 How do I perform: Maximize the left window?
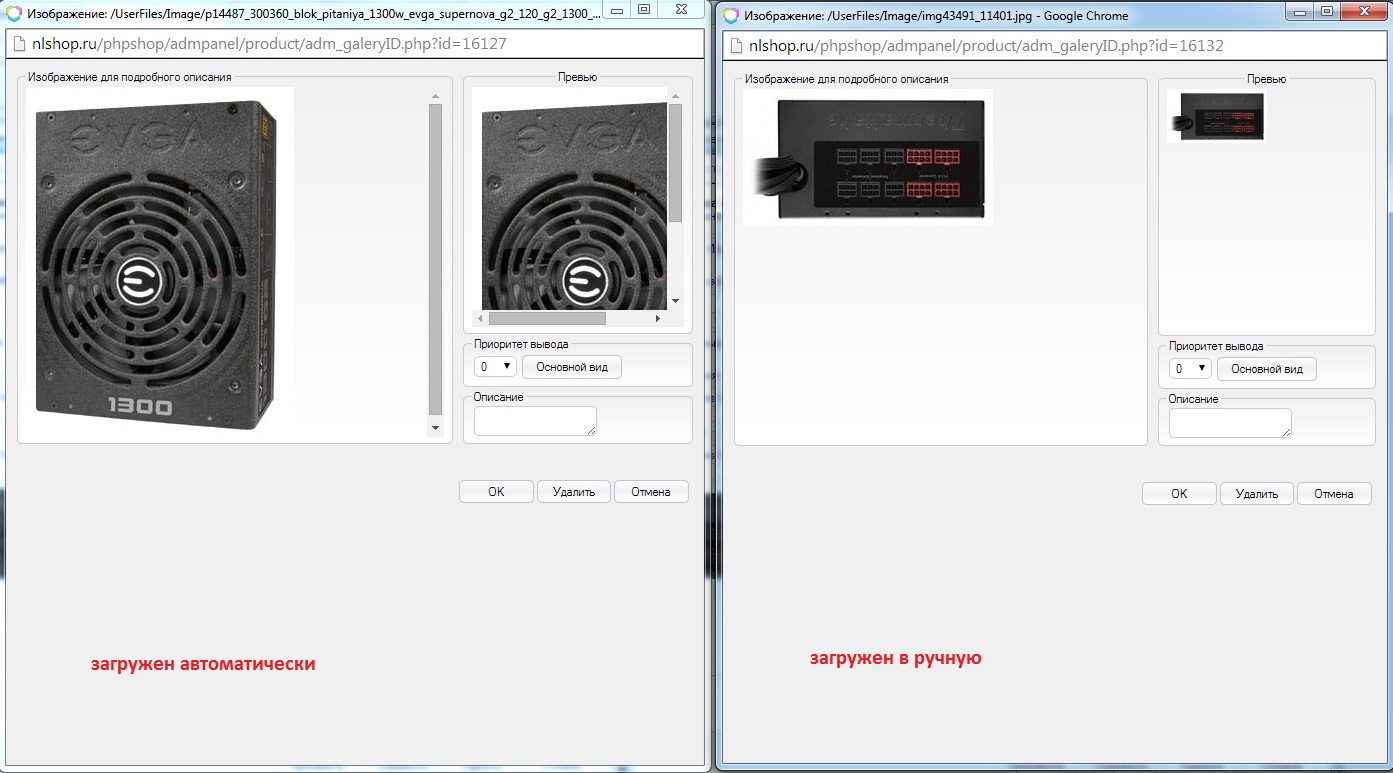tap(644, 10)
